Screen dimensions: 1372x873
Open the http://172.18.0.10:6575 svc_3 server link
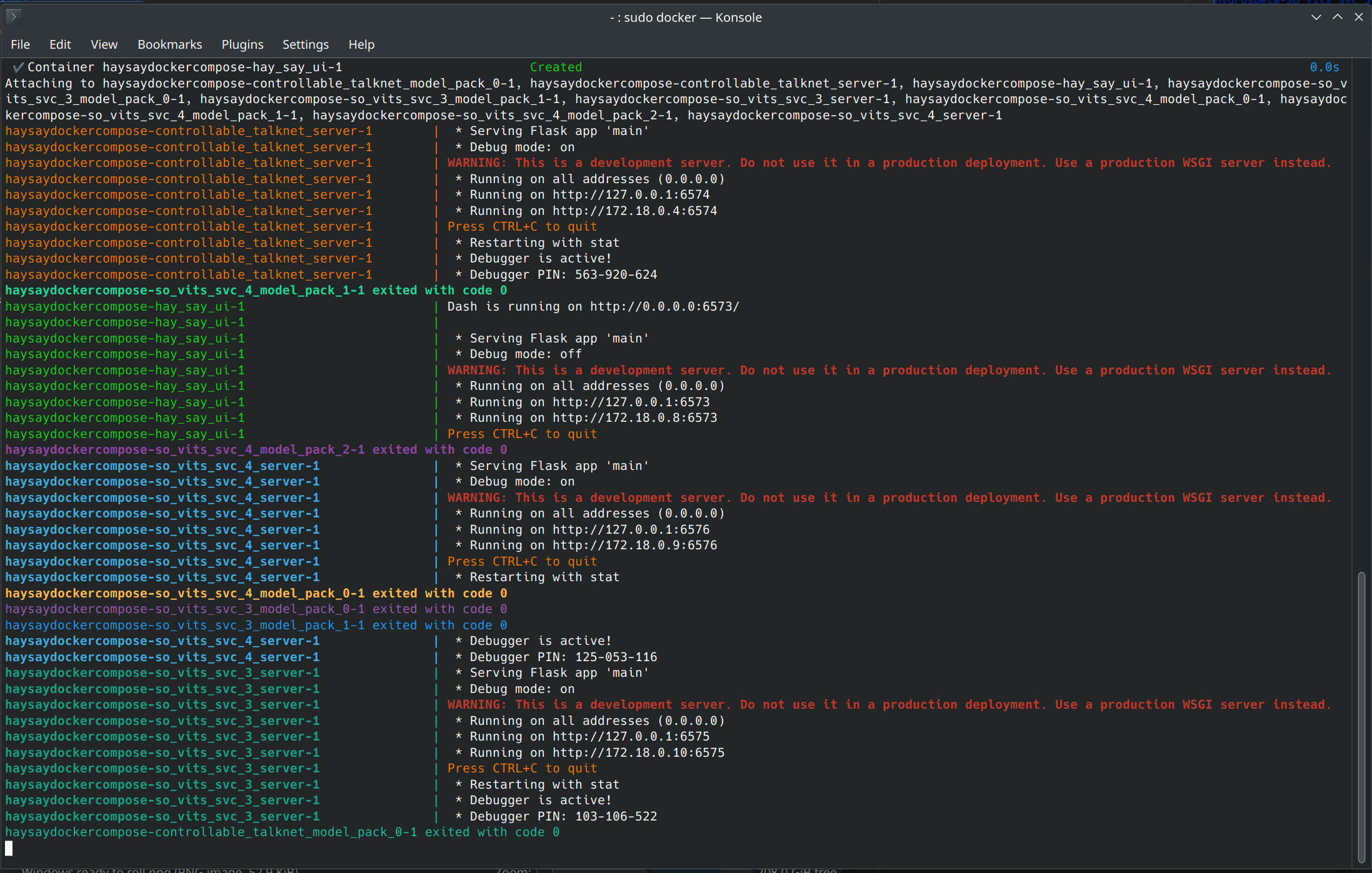coord(638,753)
